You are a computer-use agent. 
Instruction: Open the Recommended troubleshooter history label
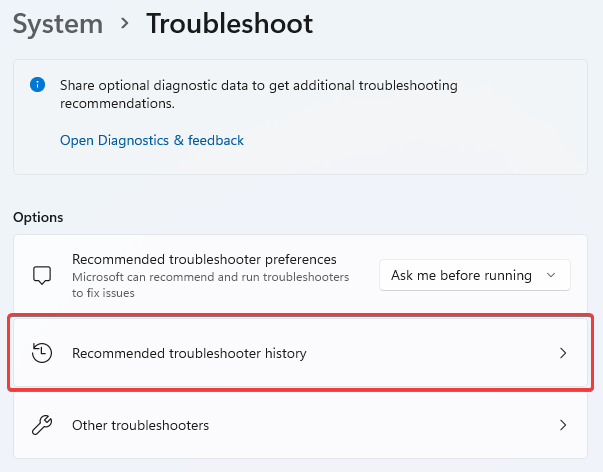189,353
